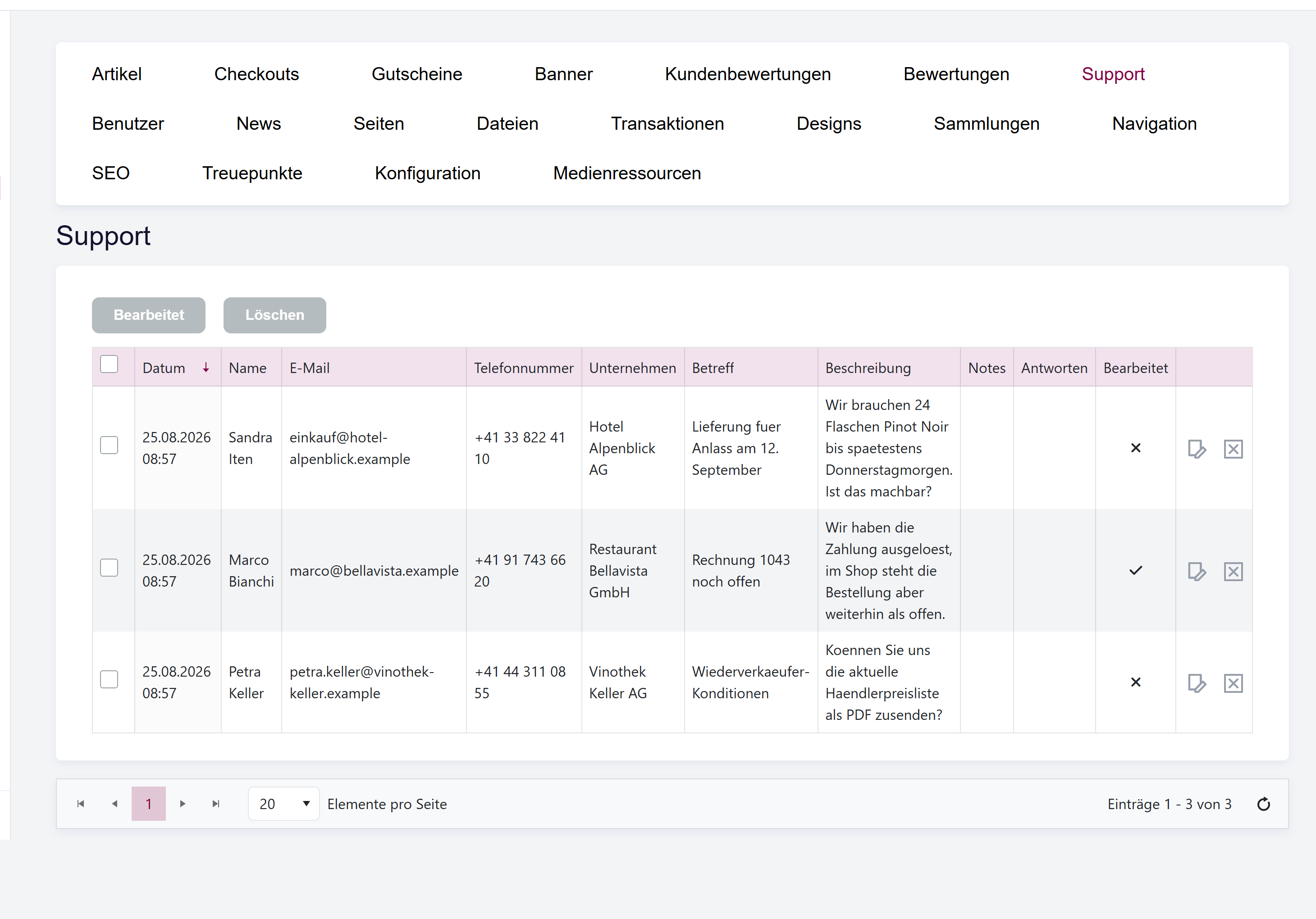Open the Kundenbewertungen menu item
The height and width of the screenshot is (919, 1316).
[747, 74]
